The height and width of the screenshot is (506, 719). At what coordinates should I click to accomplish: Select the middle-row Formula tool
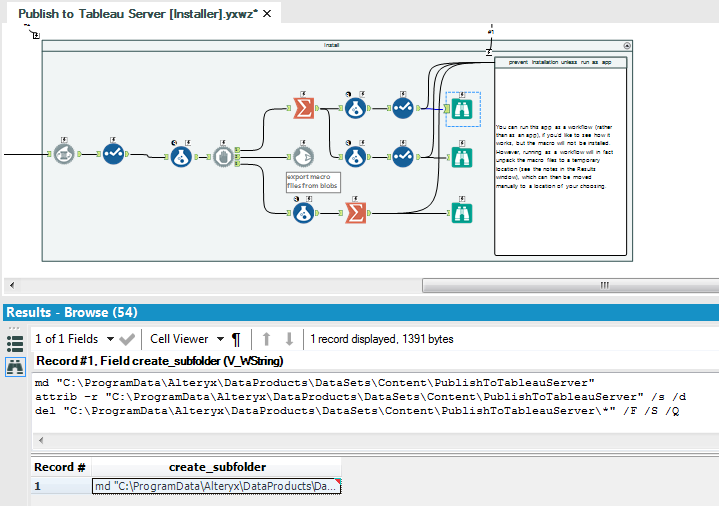[355, 157]
